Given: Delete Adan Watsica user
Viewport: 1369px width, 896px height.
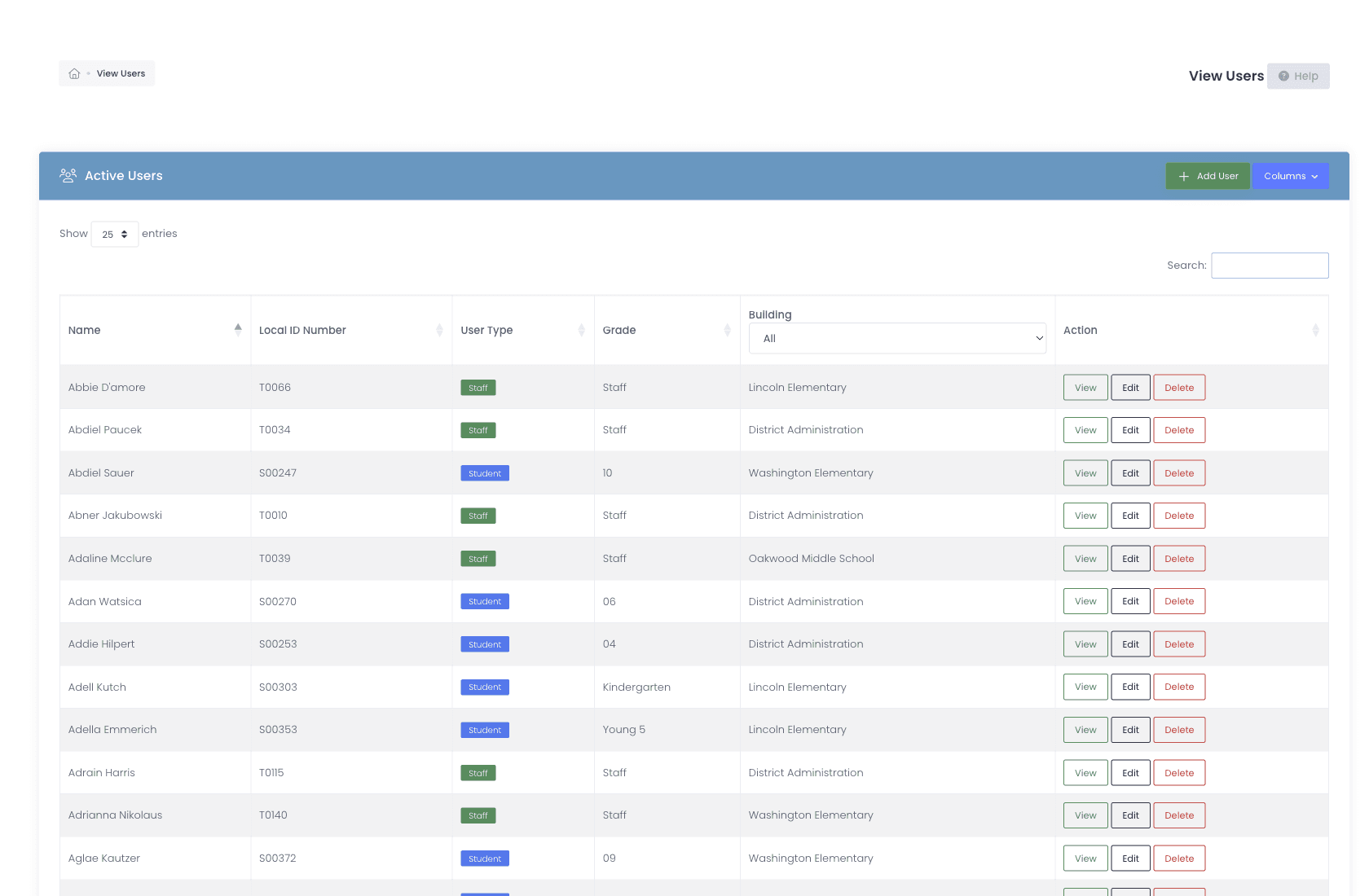Looking at the screenshot, I should pyautogui.click(x=1179, y=601).
